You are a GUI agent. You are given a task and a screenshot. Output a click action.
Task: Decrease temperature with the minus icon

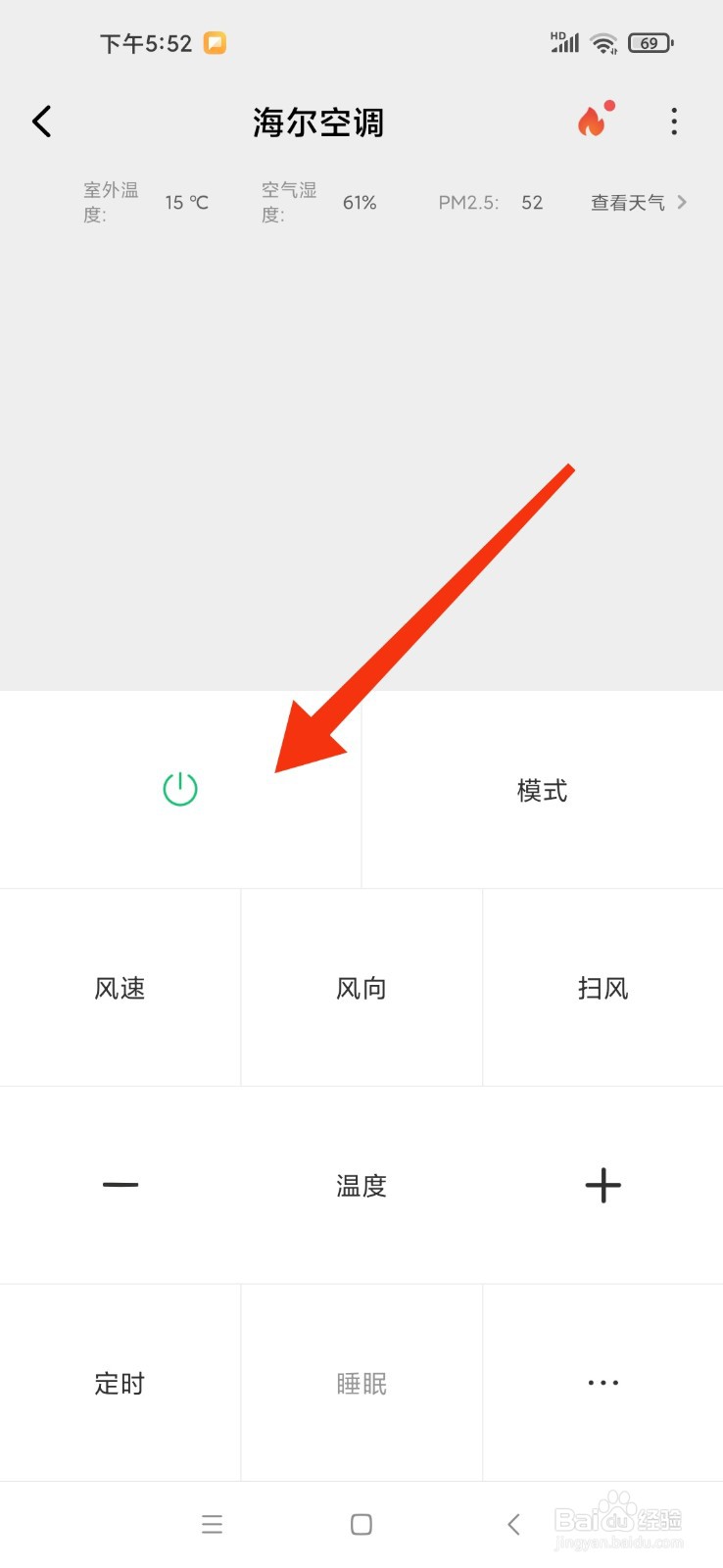point(120,1185)
